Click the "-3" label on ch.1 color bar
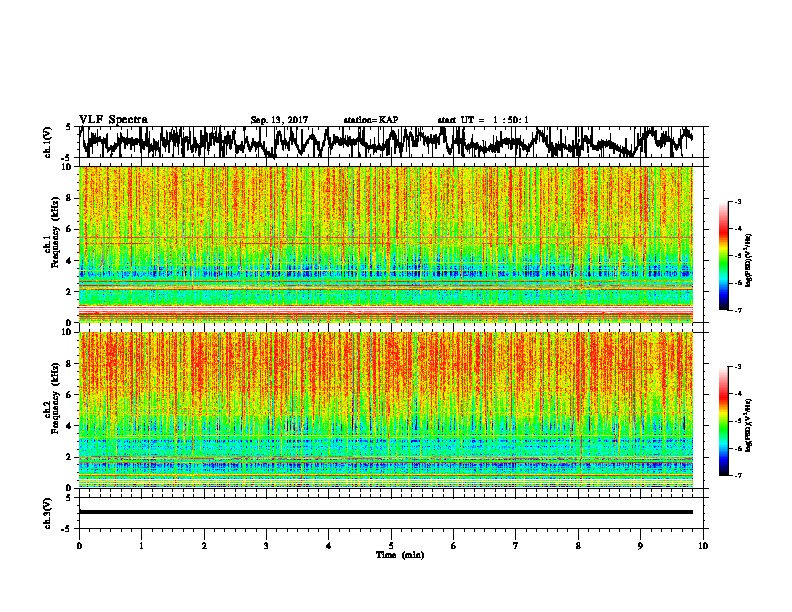 click(737, 202)
